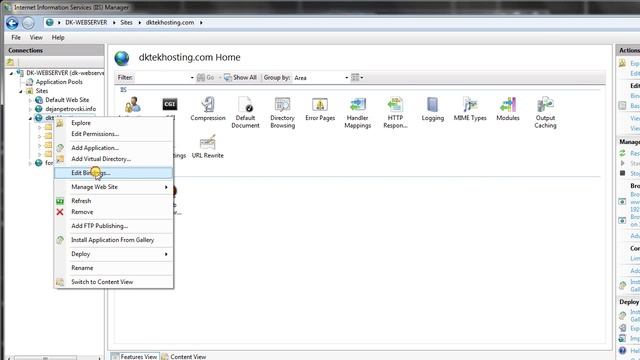Select Install Application From Gallery
The image size is (640, 360).
coord(114,240)
